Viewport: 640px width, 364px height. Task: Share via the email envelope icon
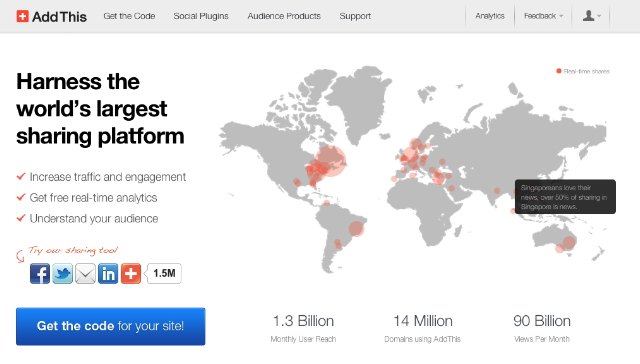coord(85,273)
